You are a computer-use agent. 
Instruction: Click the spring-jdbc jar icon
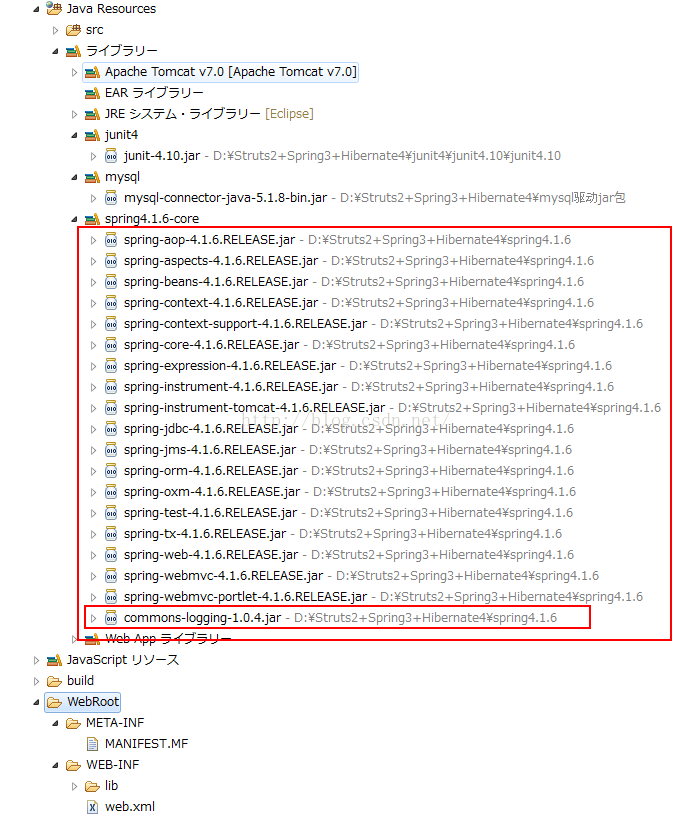111,429
